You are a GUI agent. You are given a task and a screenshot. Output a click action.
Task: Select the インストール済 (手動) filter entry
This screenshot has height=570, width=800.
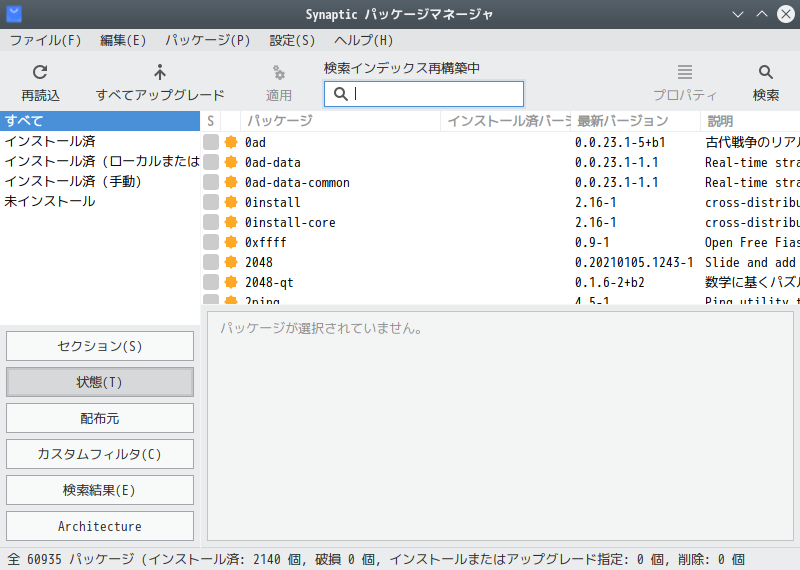pos(100,181)
